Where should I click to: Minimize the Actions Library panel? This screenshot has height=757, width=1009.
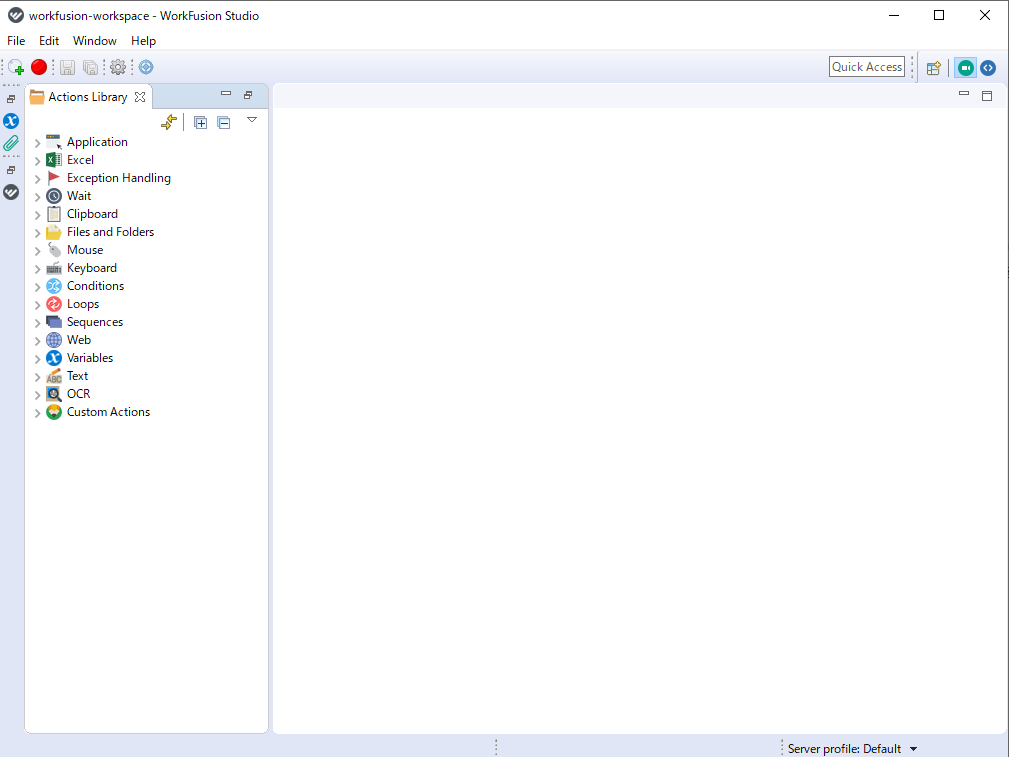coord(226,94)
